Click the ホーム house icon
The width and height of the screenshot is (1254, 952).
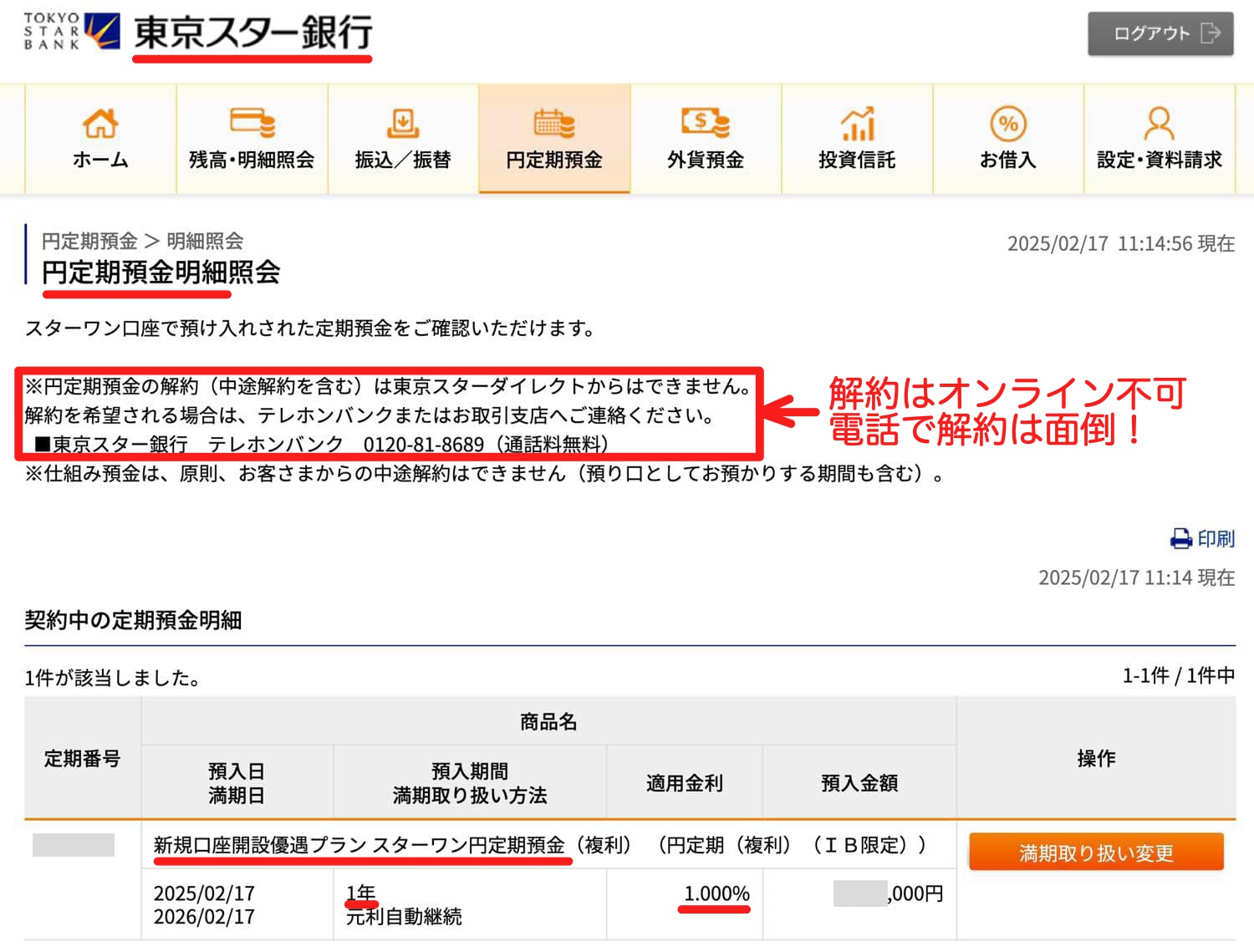100,124
